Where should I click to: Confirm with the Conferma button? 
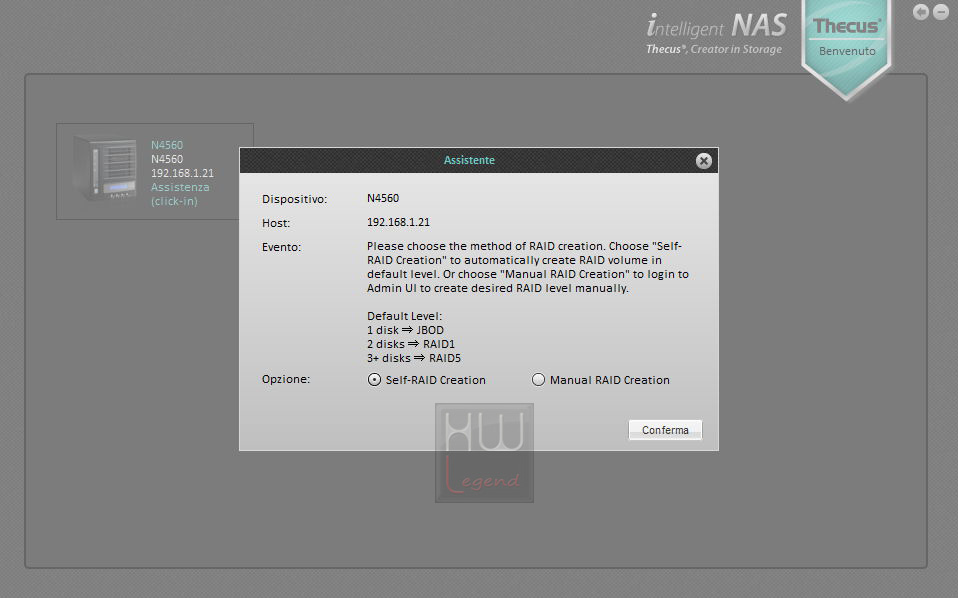click(665, 430)
